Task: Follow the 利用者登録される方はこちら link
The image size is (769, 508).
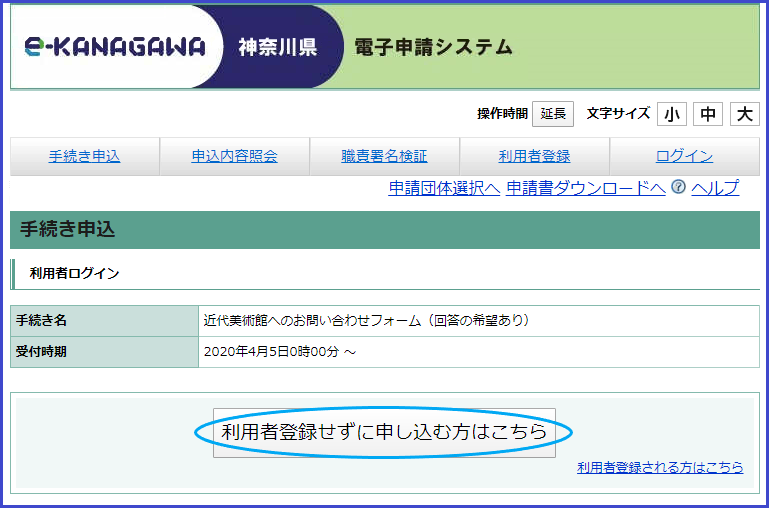Action: (x=660, y=467)
